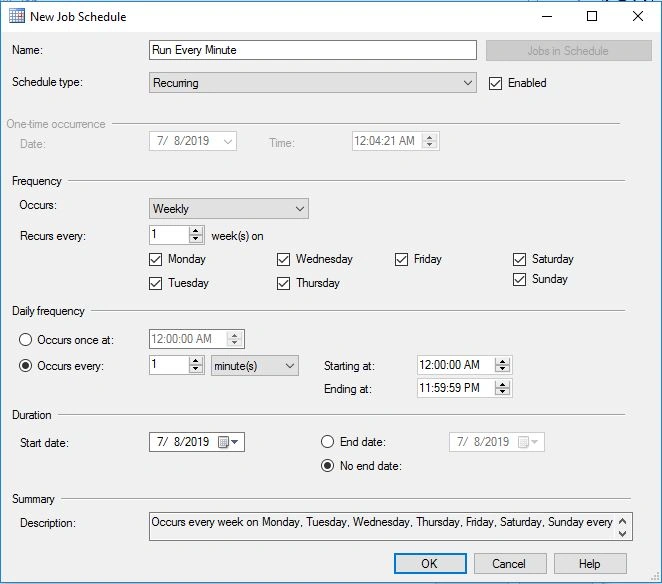Image resolution: width=662 pixels, height=584 pixels.
Task: Uncheck the Wednesday checkbox
Action: [x=283, y=259]
